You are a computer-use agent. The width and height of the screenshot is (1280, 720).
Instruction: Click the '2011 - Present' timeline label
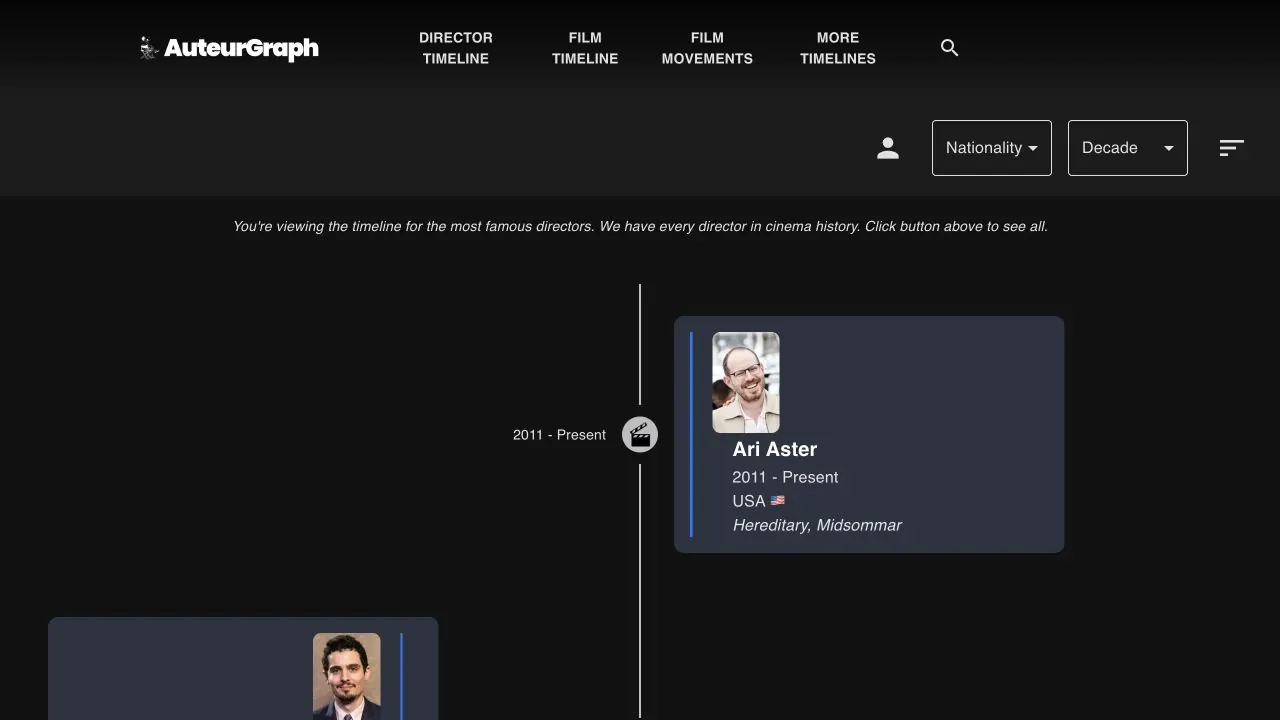(559, 435)
